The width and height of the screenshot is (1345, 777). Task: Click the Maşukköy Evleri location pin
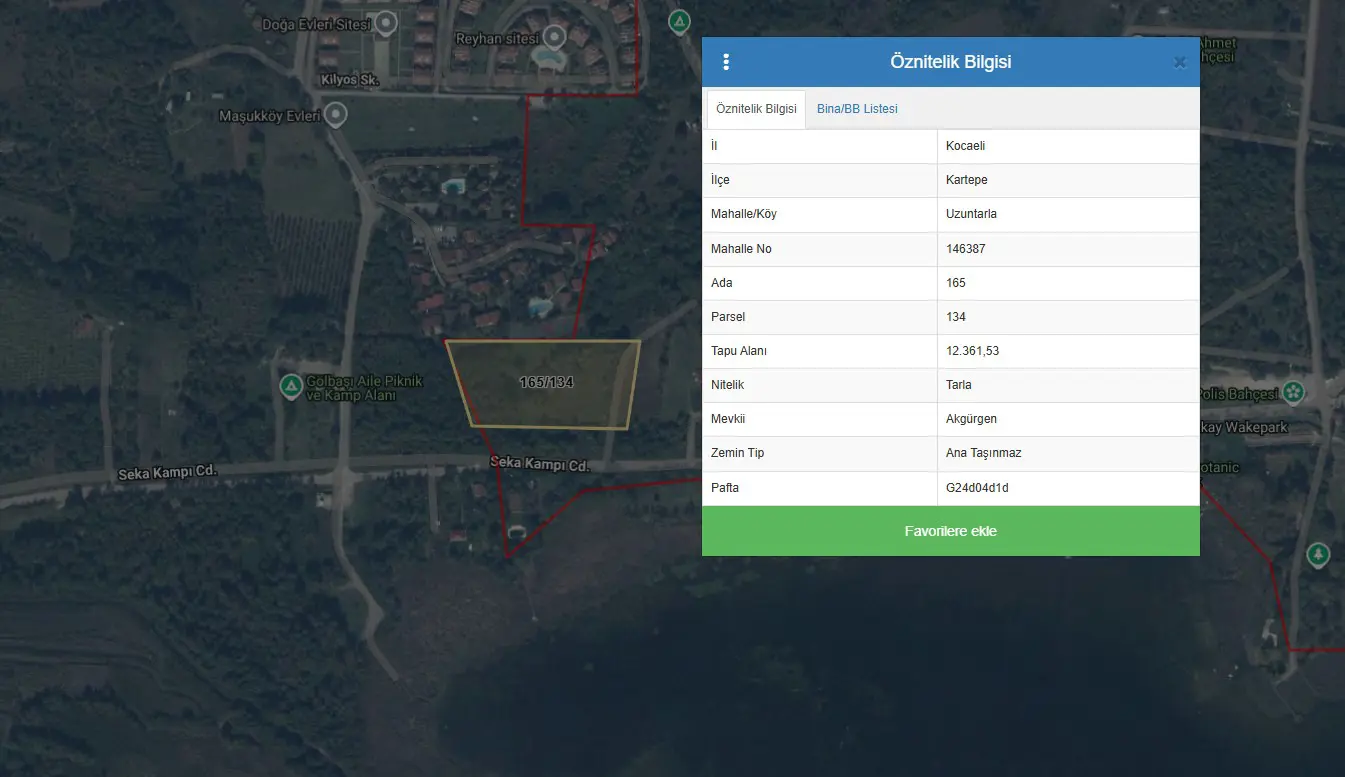336,115
